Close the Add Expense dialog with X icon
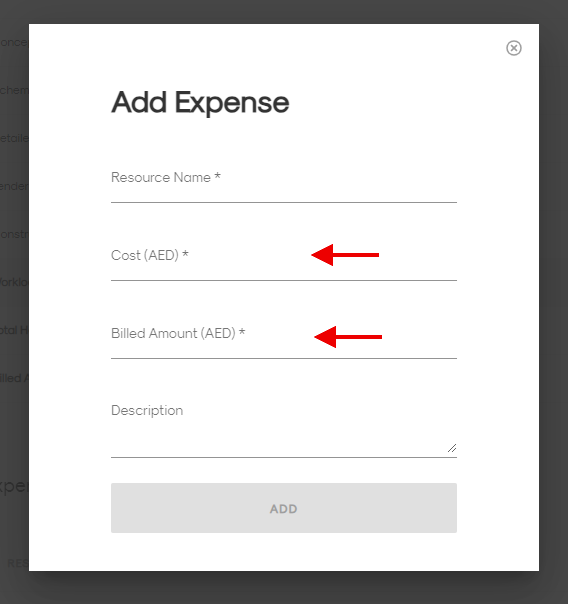The width and height of the screenshot is (568, 604). (x=514, y=48)
